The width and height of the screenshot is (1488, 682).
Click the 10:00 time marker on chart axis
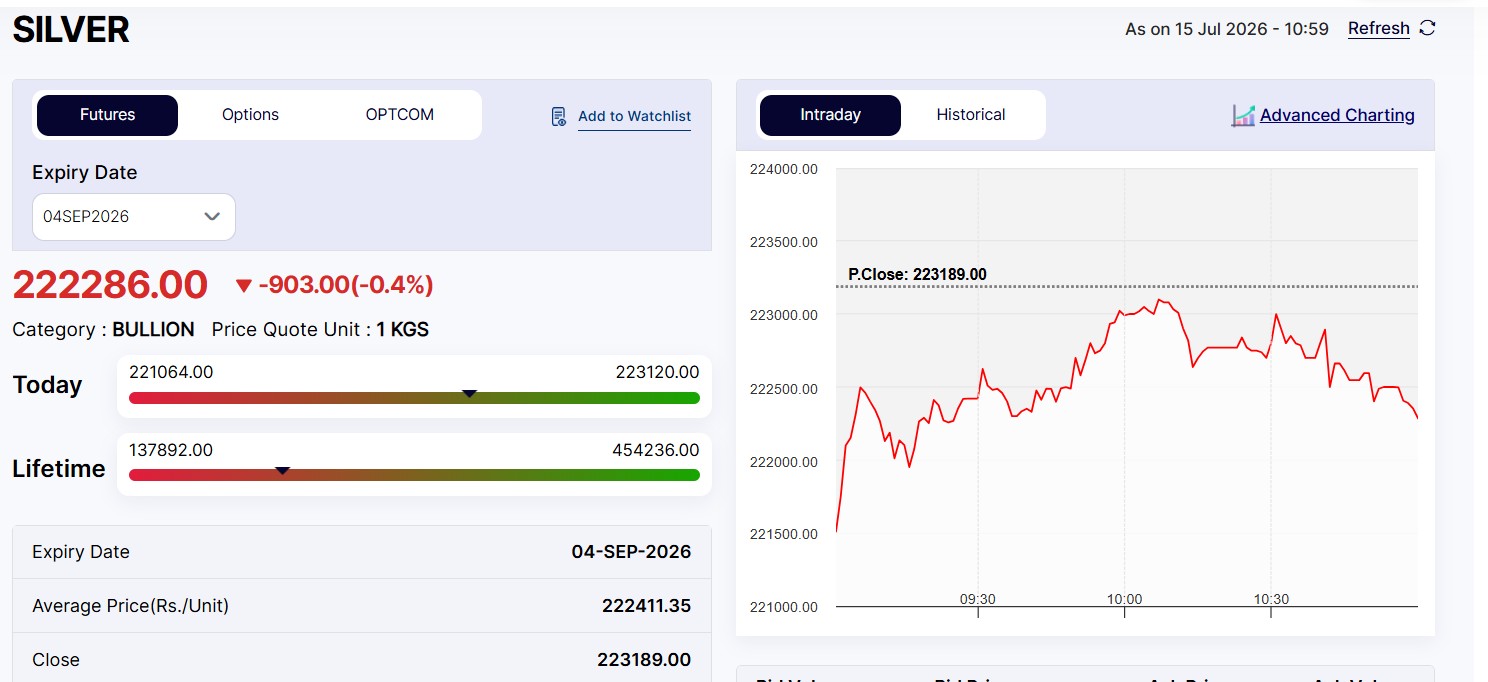click(x=1124, y=599)
